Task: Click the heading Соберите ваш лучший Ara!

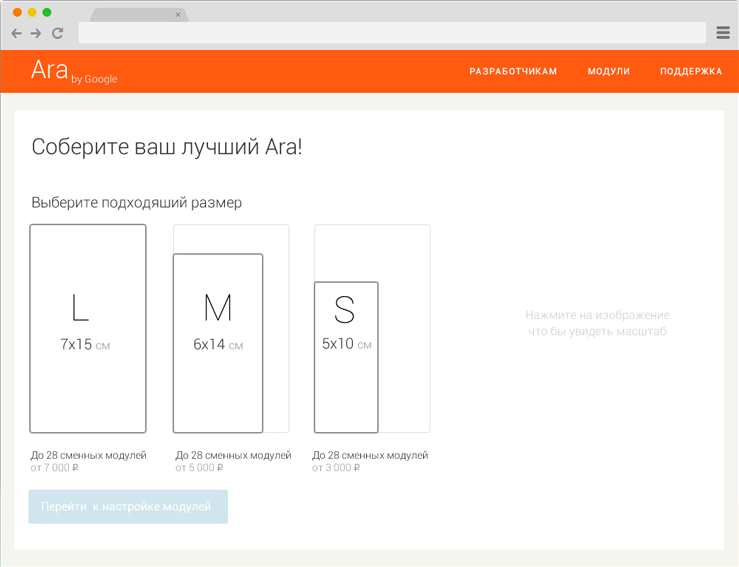Action: click(167, 147)
